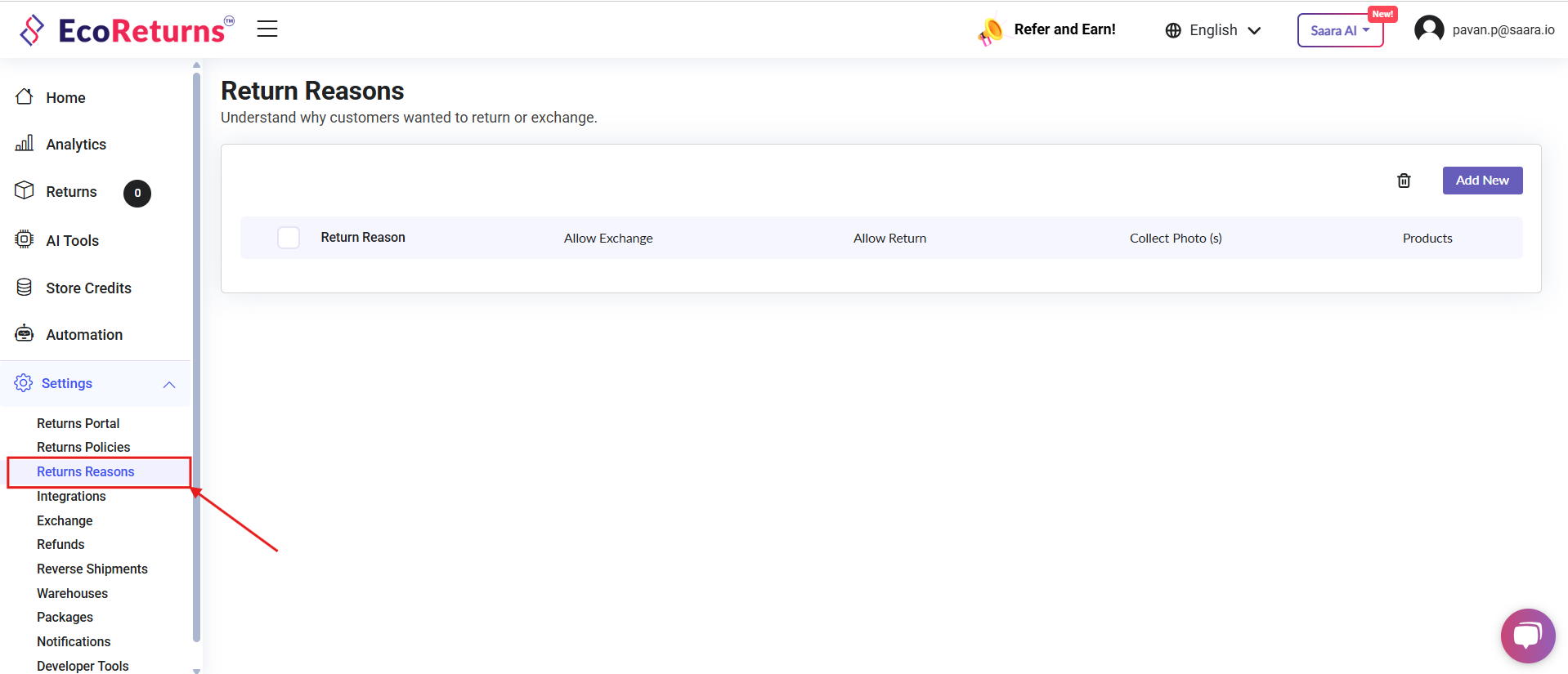Viewport: 1568px width, 674px height.
Task: Click the Refer and Earn link
Action: coord(1064,29)
